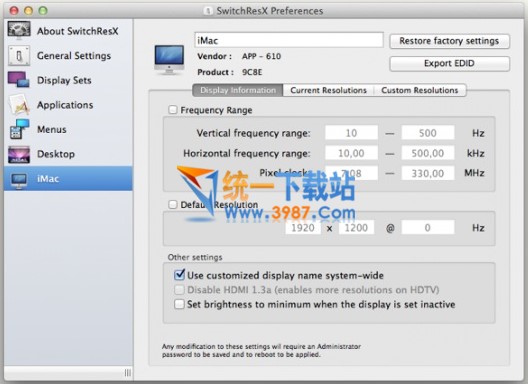528x384 pixels.
Task: Click Restore factory settings button
Action: (449, 41)
